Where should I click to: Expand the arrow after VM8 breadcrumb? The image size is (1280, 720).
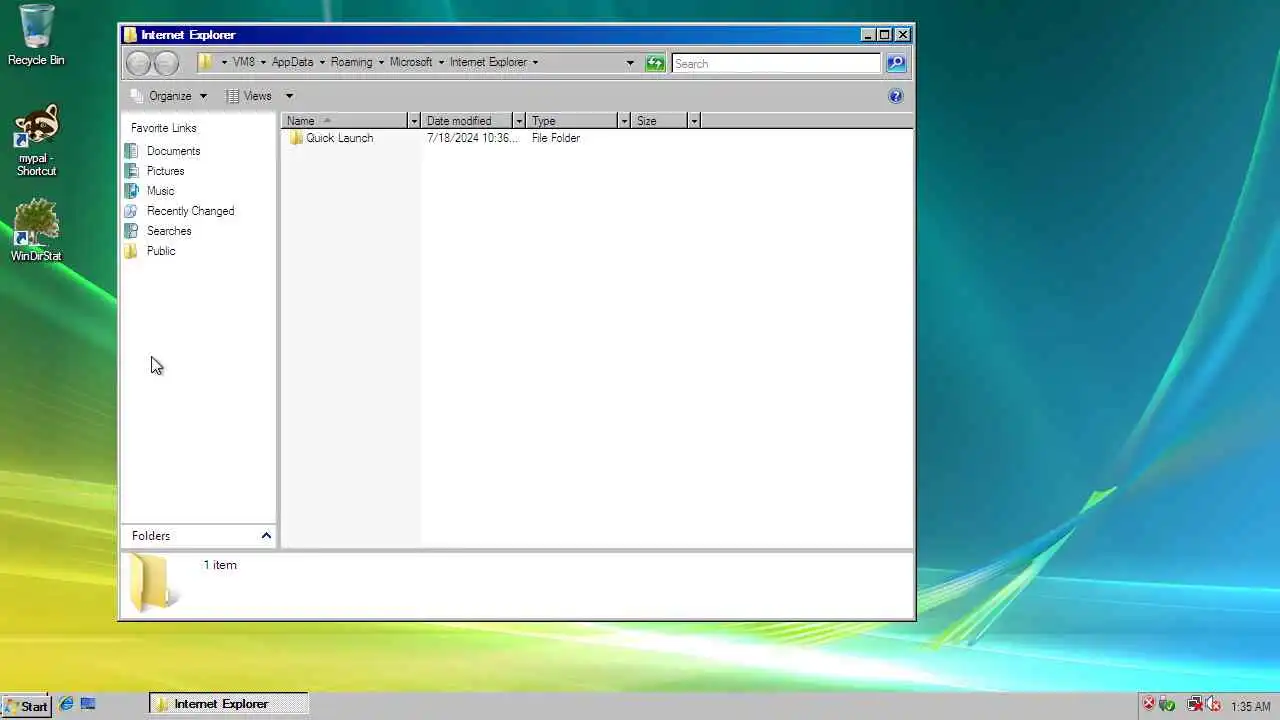263,62
